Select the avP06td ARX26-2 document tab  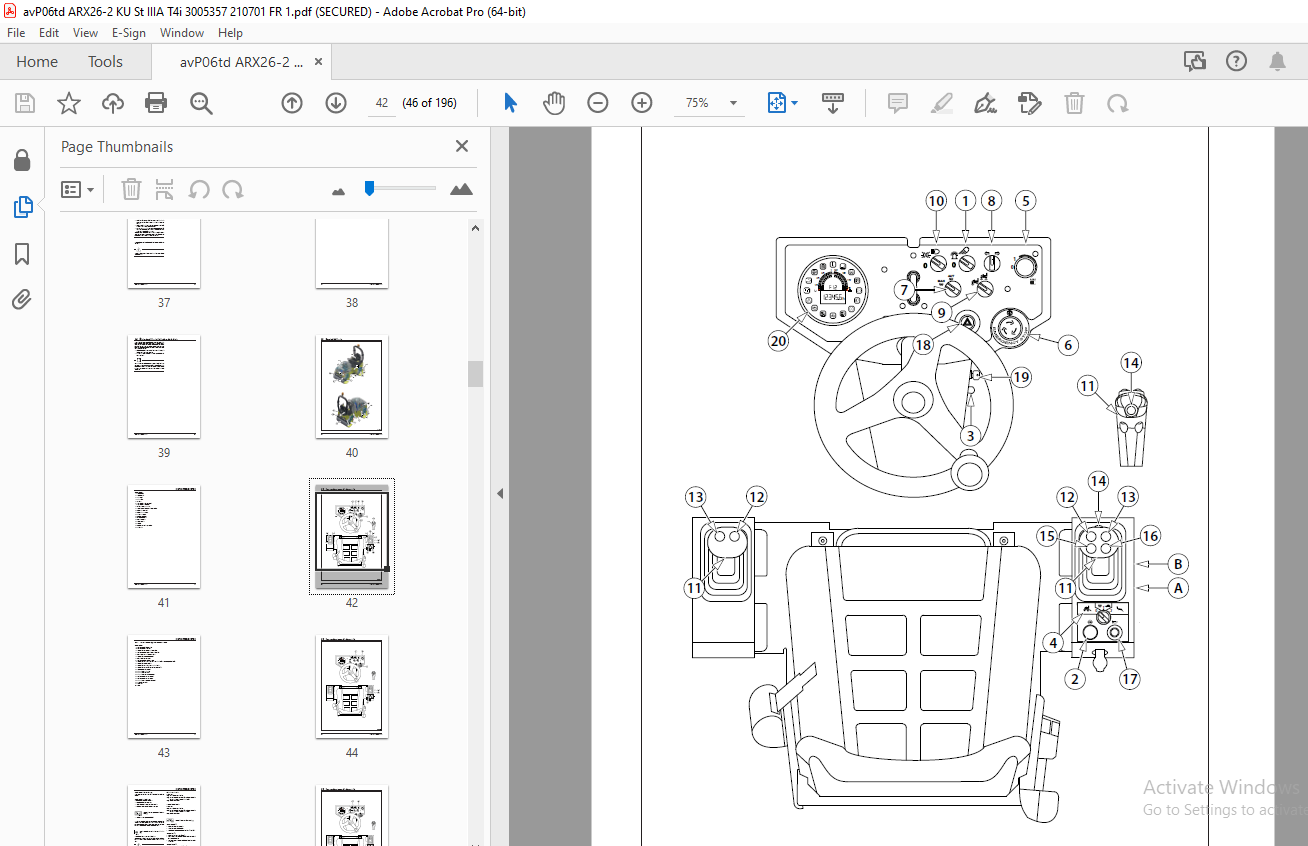pos(241,62)
